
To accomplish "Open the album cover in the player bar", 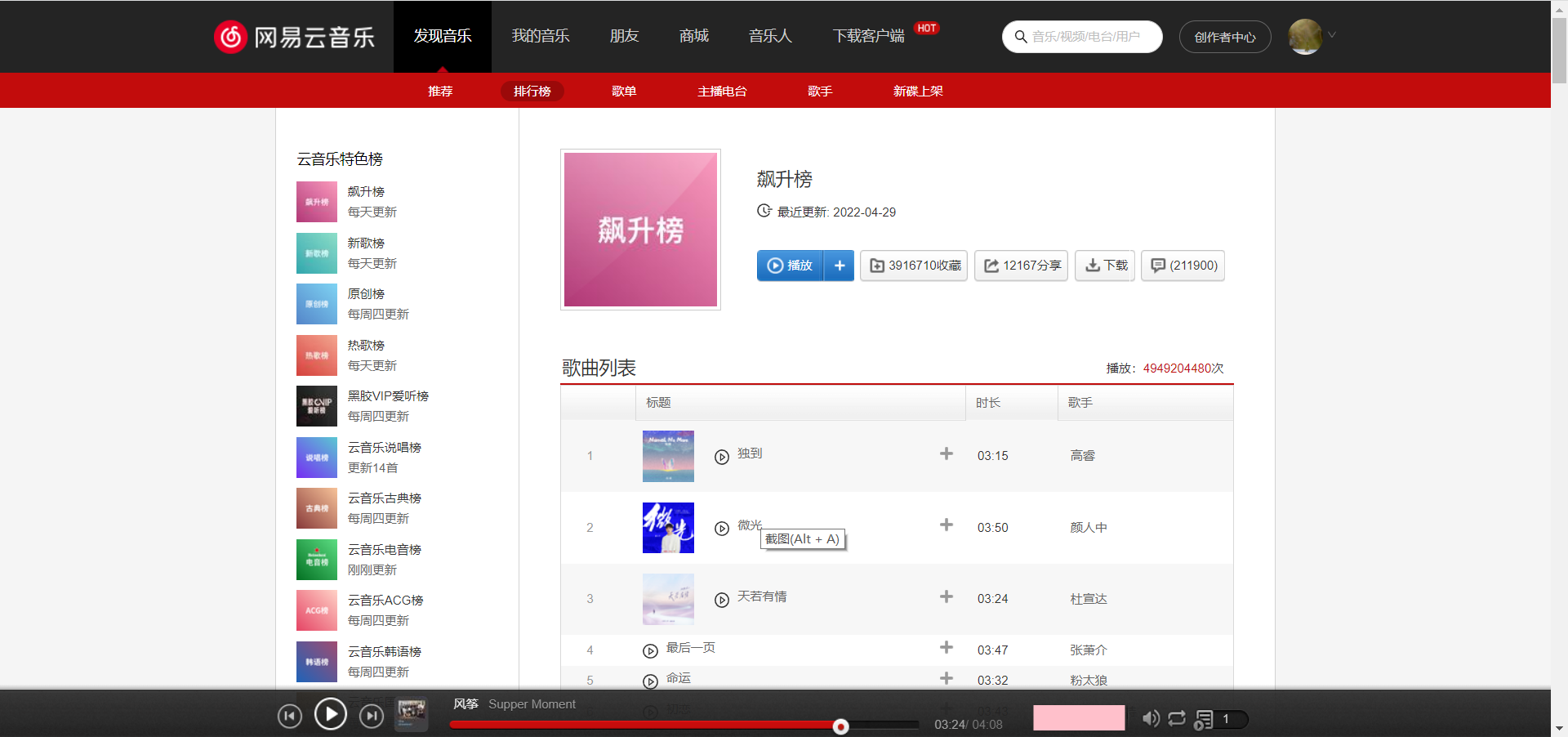I will click(x=412, y=714).
